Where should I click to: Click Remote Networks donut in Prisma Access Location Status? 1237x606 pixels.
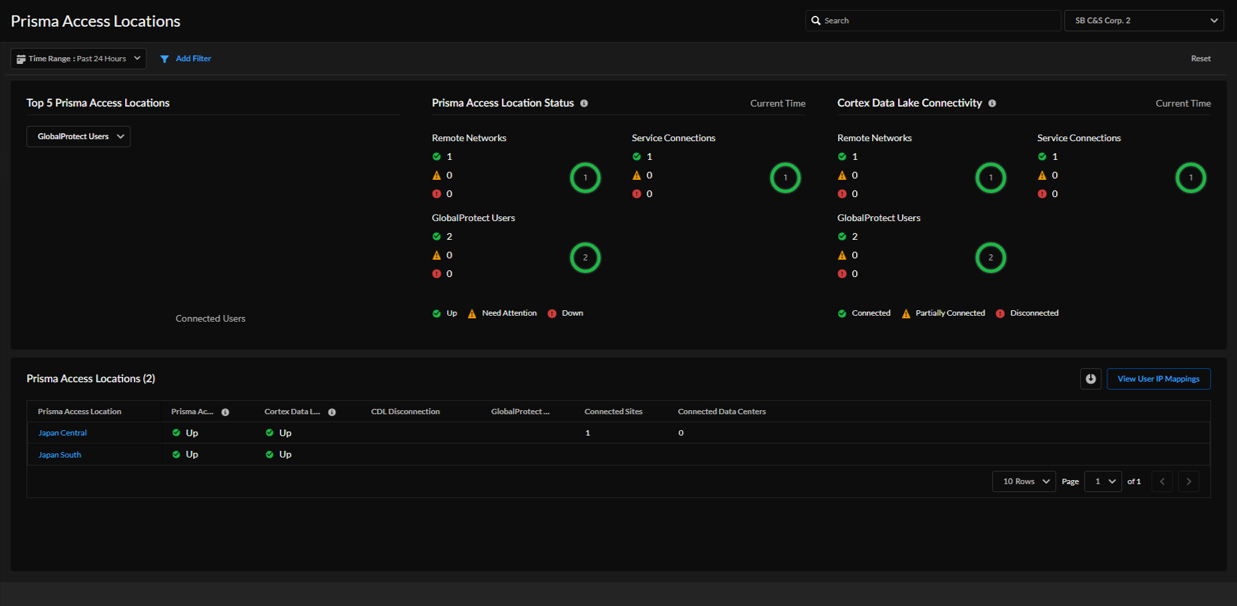pyautogui.click(x=585, y=178)
